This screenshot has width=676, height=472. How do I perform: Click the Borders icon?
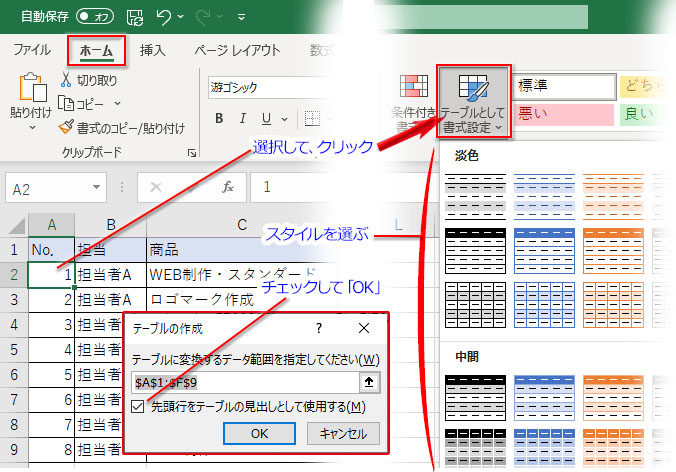pos(312,118)
